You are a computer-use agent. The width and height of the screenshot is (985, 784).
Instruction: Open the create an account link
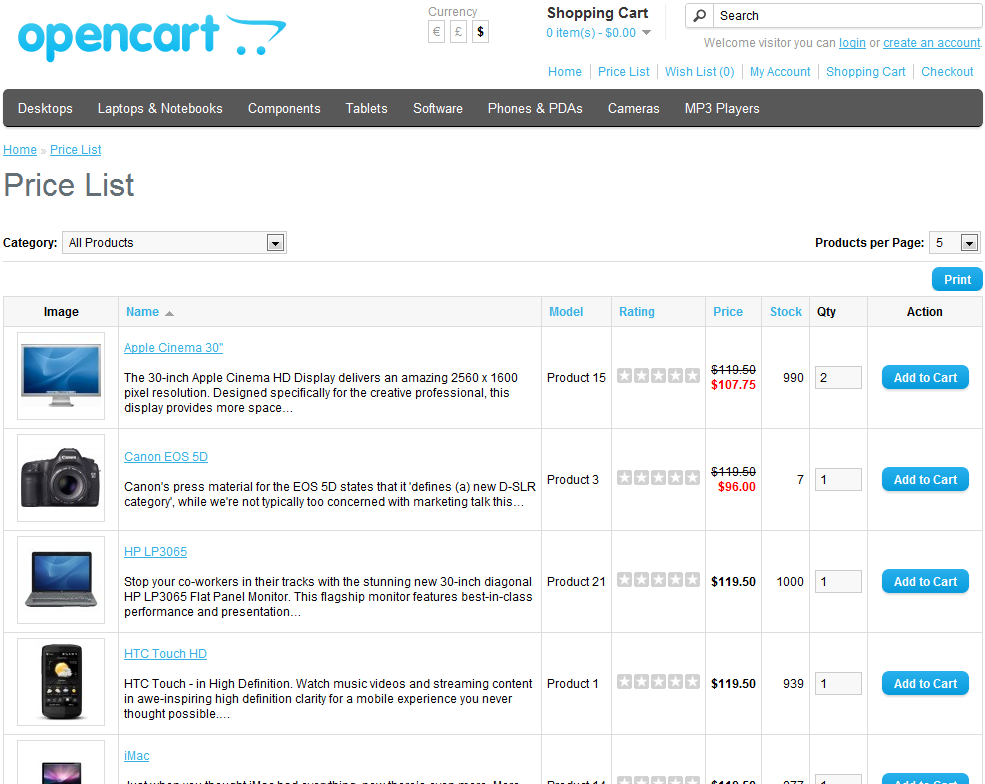(932, 43)
